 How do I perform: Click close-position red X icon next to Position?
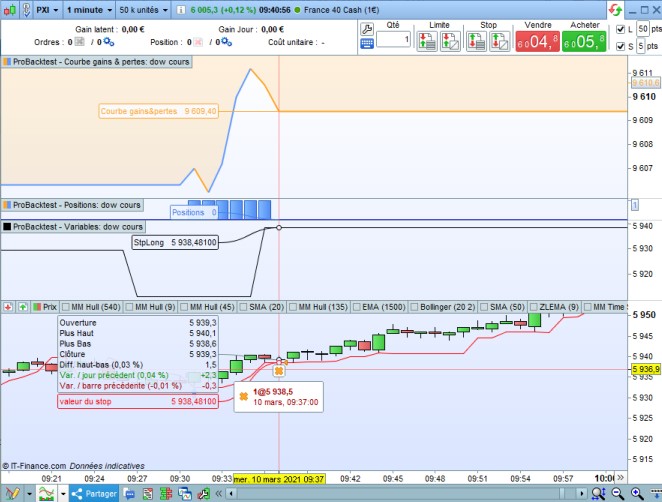click(x=198, y=42)
